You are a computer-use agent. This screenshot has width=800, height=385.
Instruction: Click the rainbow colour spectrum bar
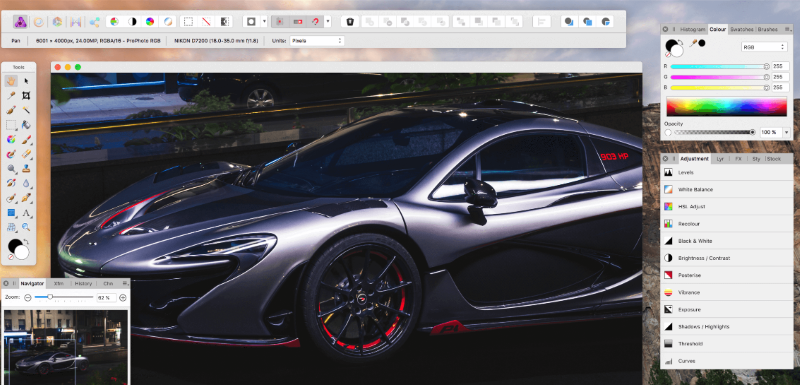click(x=727, y=107)
